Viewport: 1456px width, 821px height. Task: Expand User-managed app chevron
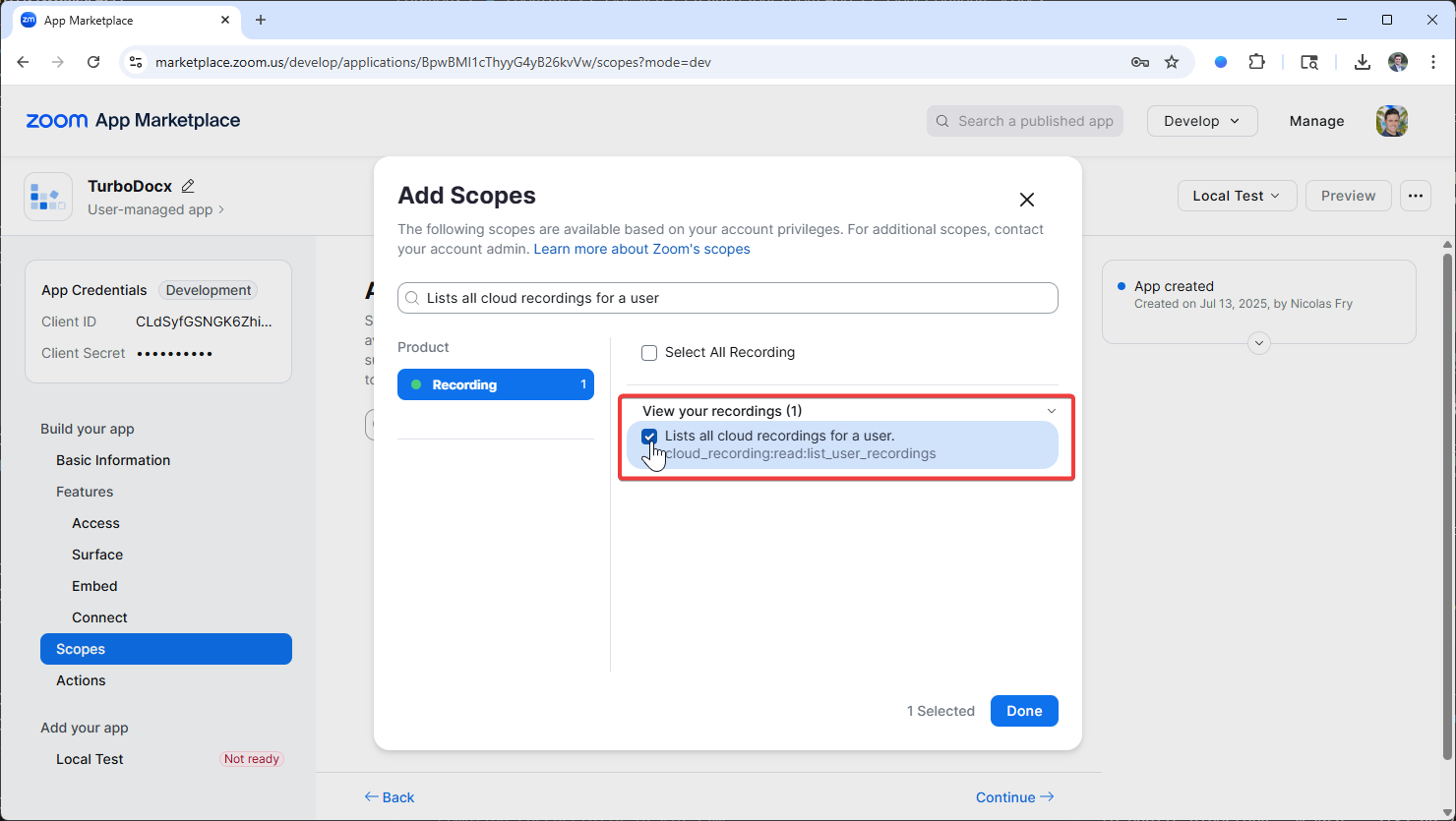pyautogui.click(x=221, y=209)
